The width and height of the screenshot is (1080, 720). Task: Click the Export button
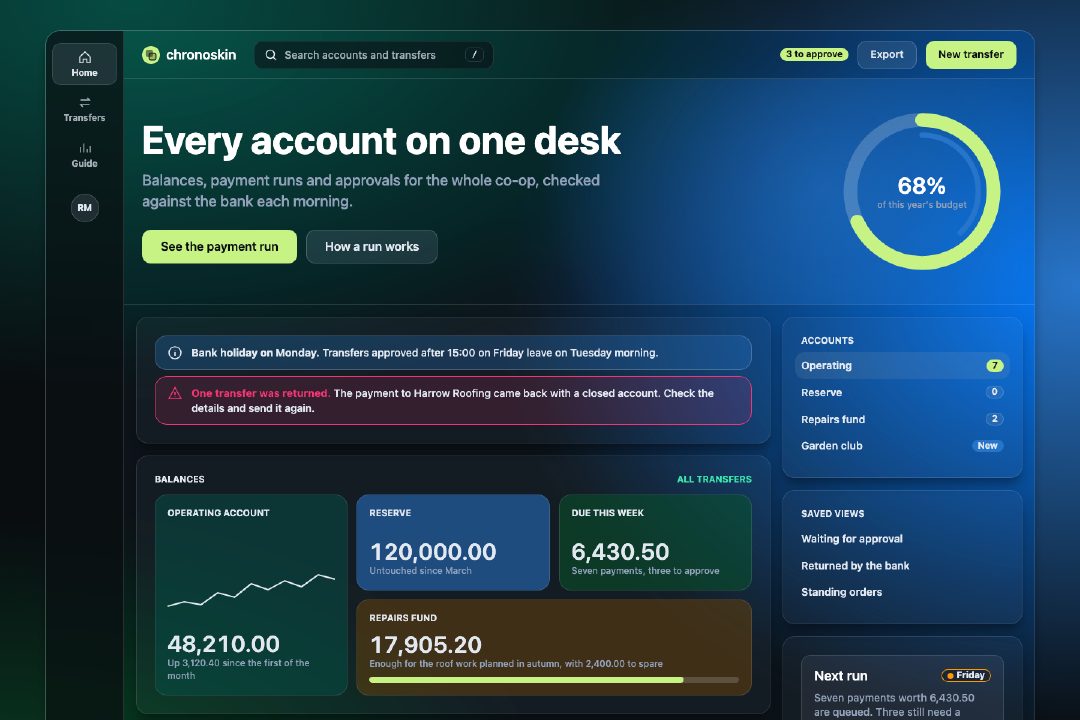point(886,54)
